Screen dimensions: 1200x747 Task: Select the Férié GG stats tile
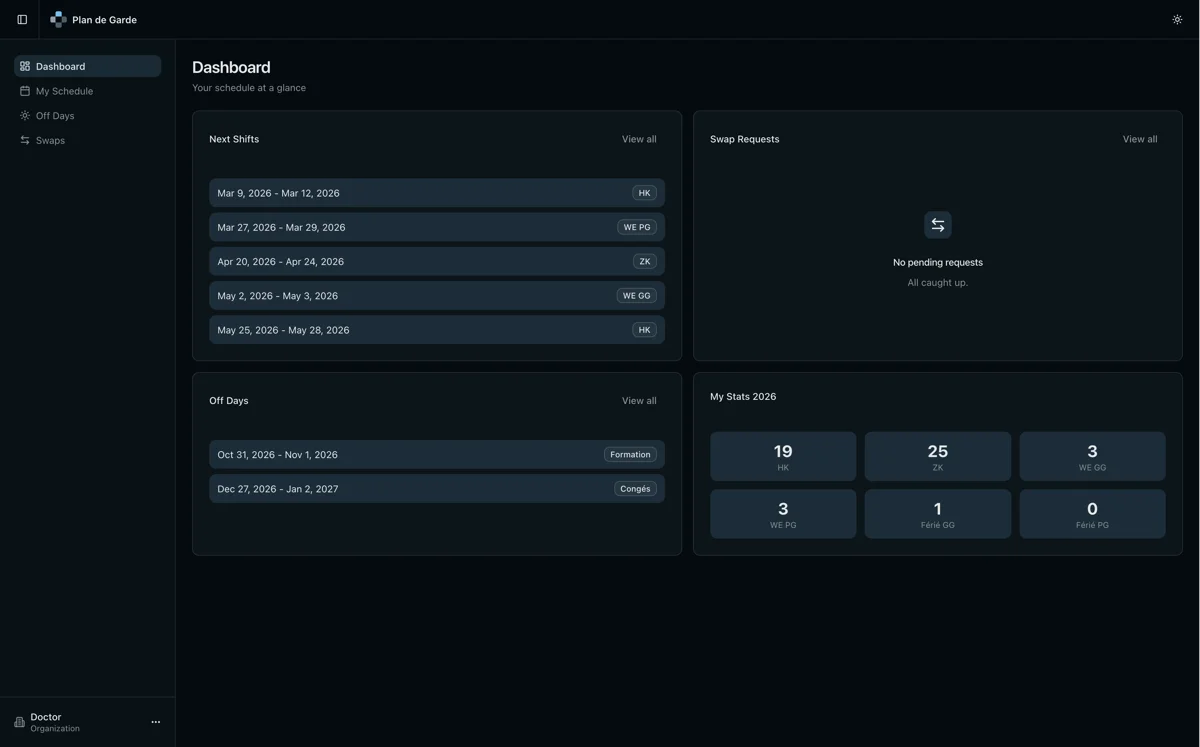click(937, 514)
